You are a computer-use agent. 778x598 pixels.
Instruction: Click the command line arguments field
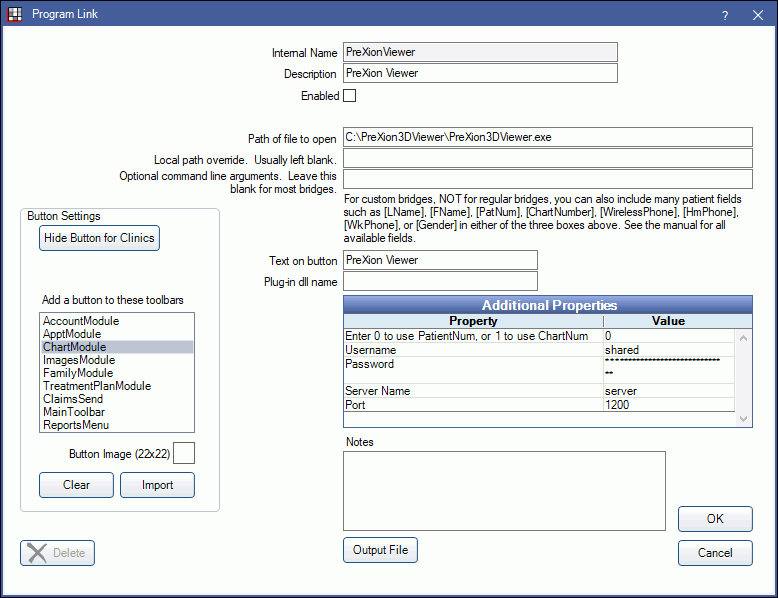(x=547, y=179)
